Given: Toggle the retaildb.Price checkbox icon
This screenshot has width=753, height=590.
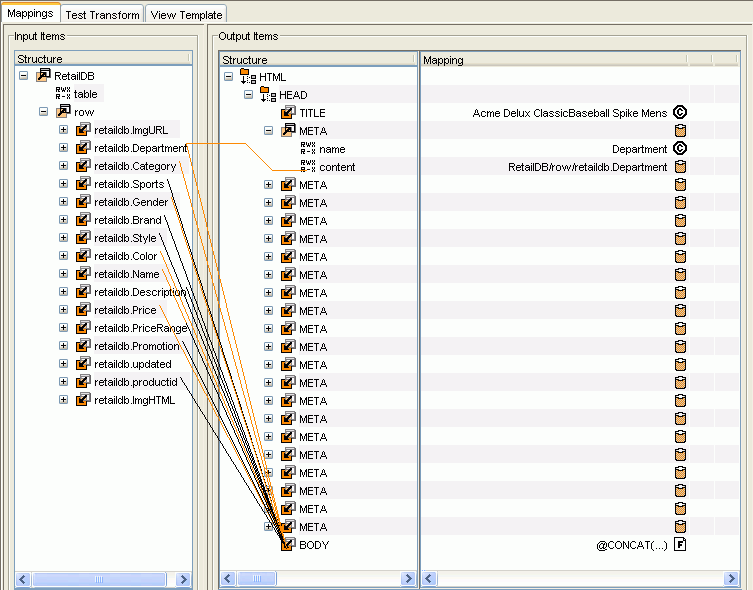Looking at the screenshot, I should (83, 310).
